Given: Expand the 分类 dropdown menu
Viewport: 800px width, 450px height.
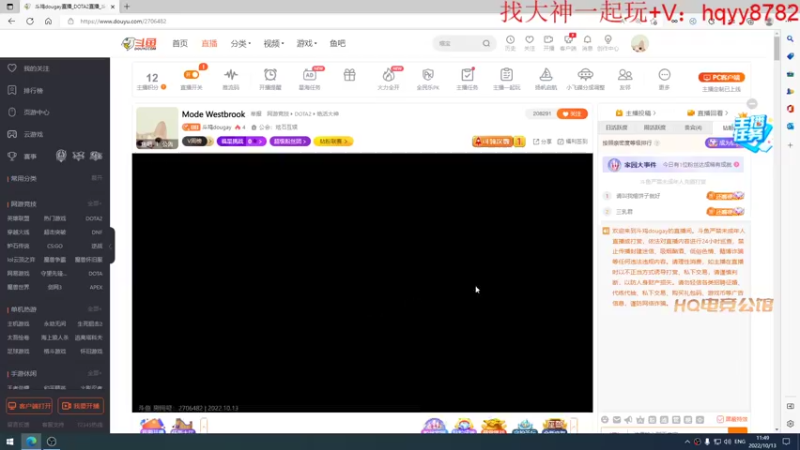Looking at the screenshot, I should click(x=240, y=43).
